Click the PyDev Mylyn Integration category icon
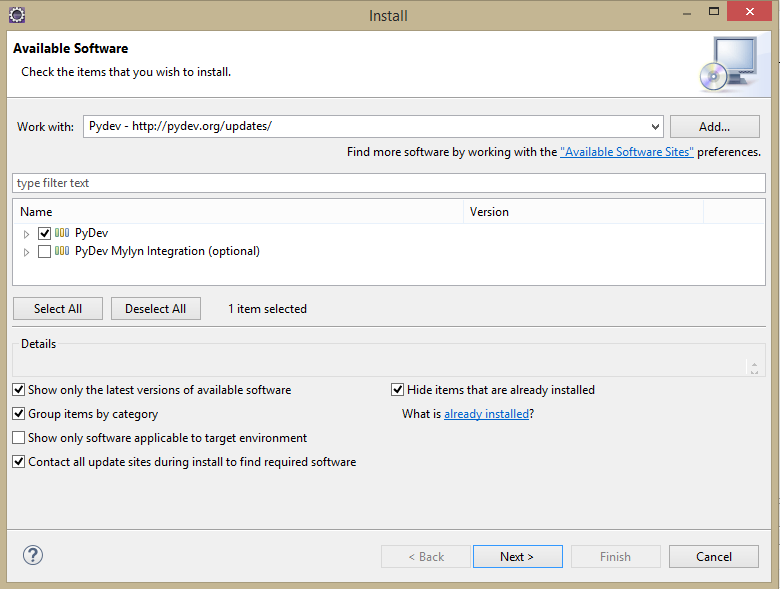 tap(62, 251)
